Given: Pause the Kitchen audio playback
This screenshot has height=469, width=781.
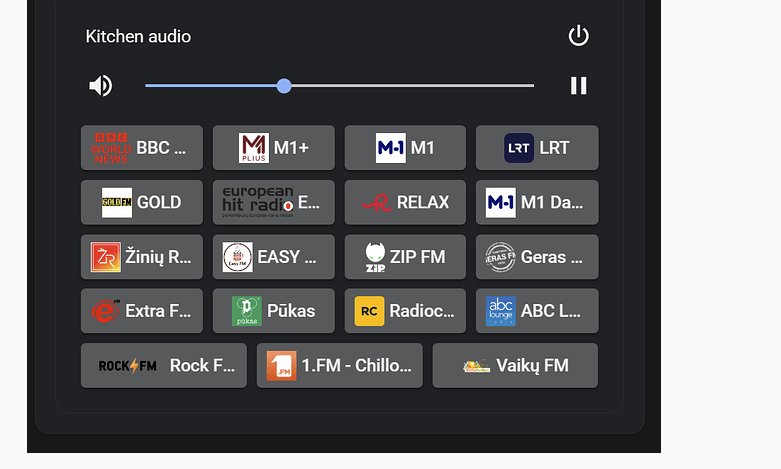Looking at the screenshot, I should point(578,86).
